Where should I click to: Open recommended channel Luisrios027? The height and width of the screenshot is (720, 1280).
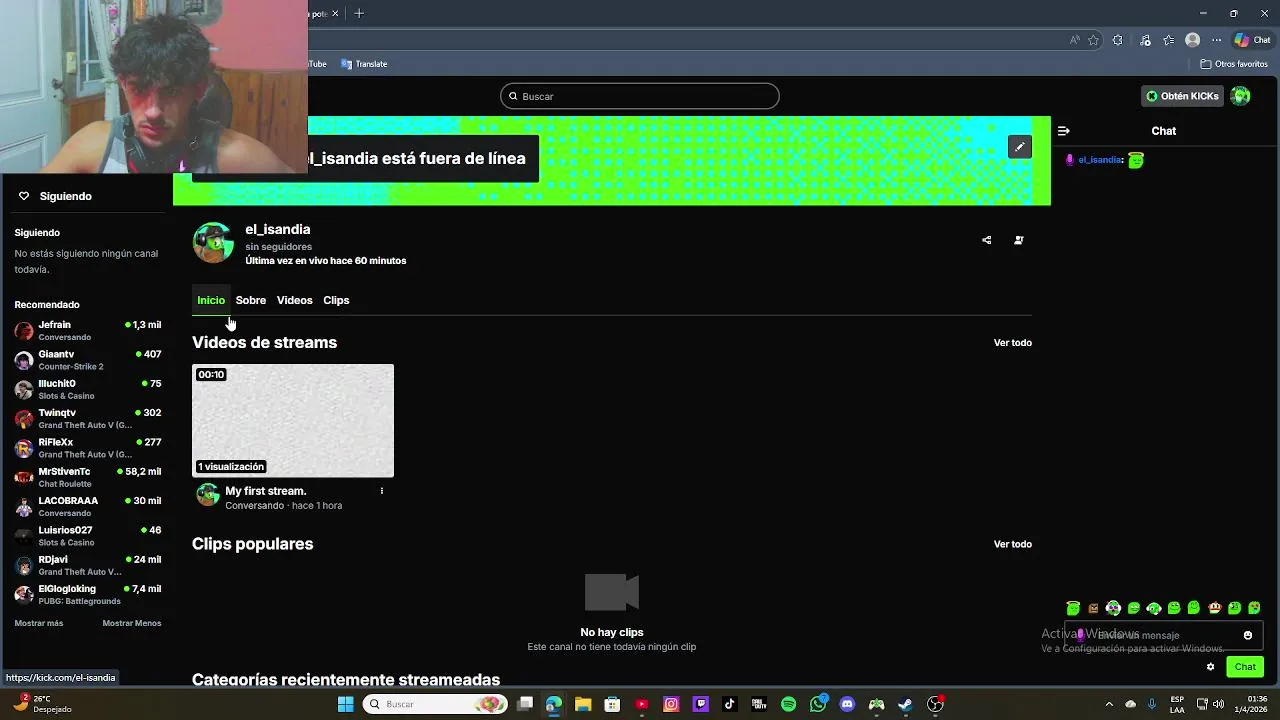(88, 536)
